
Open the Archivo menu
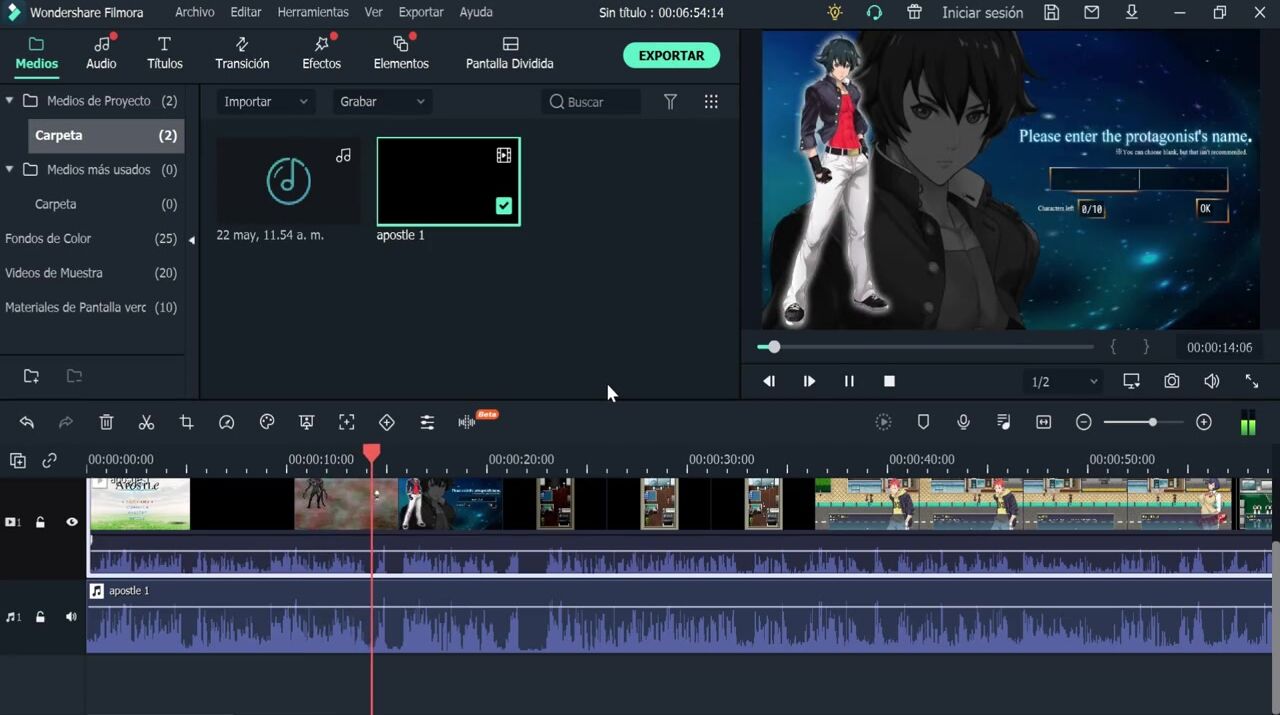coord(195,12)
